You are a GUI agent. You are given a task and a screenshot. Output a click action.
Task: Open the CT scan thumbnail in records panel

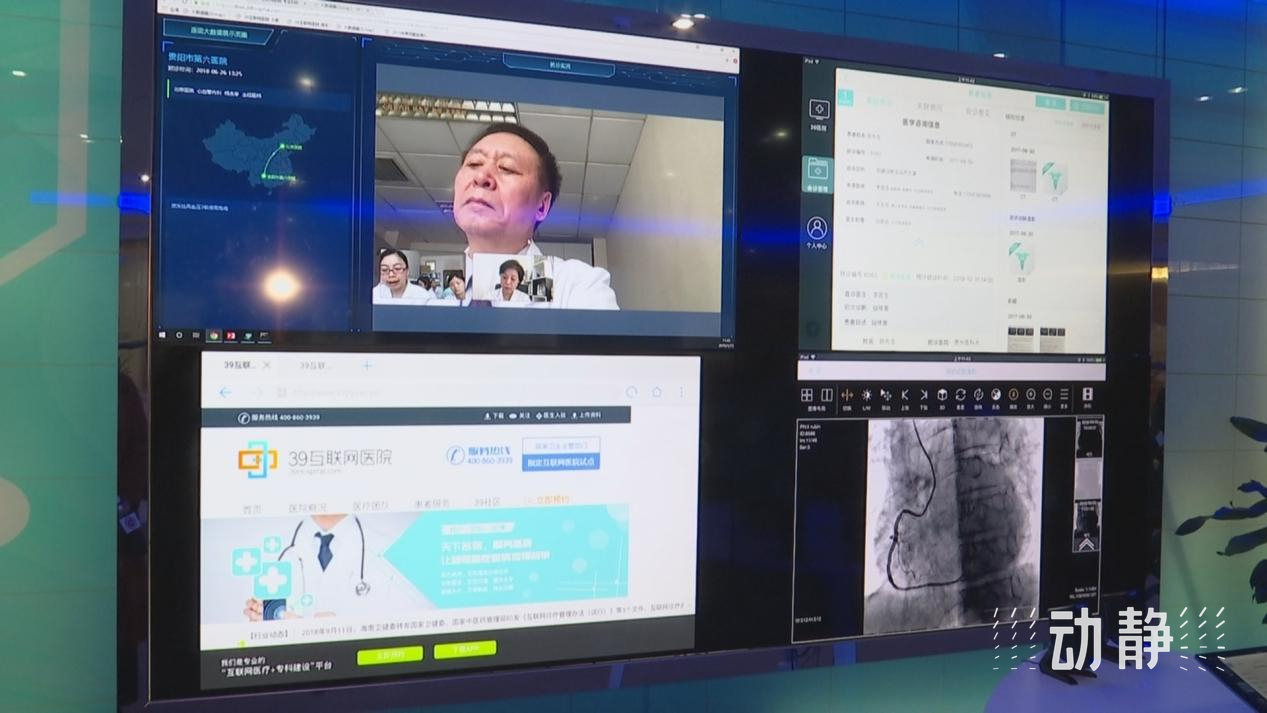point(1021,178)
